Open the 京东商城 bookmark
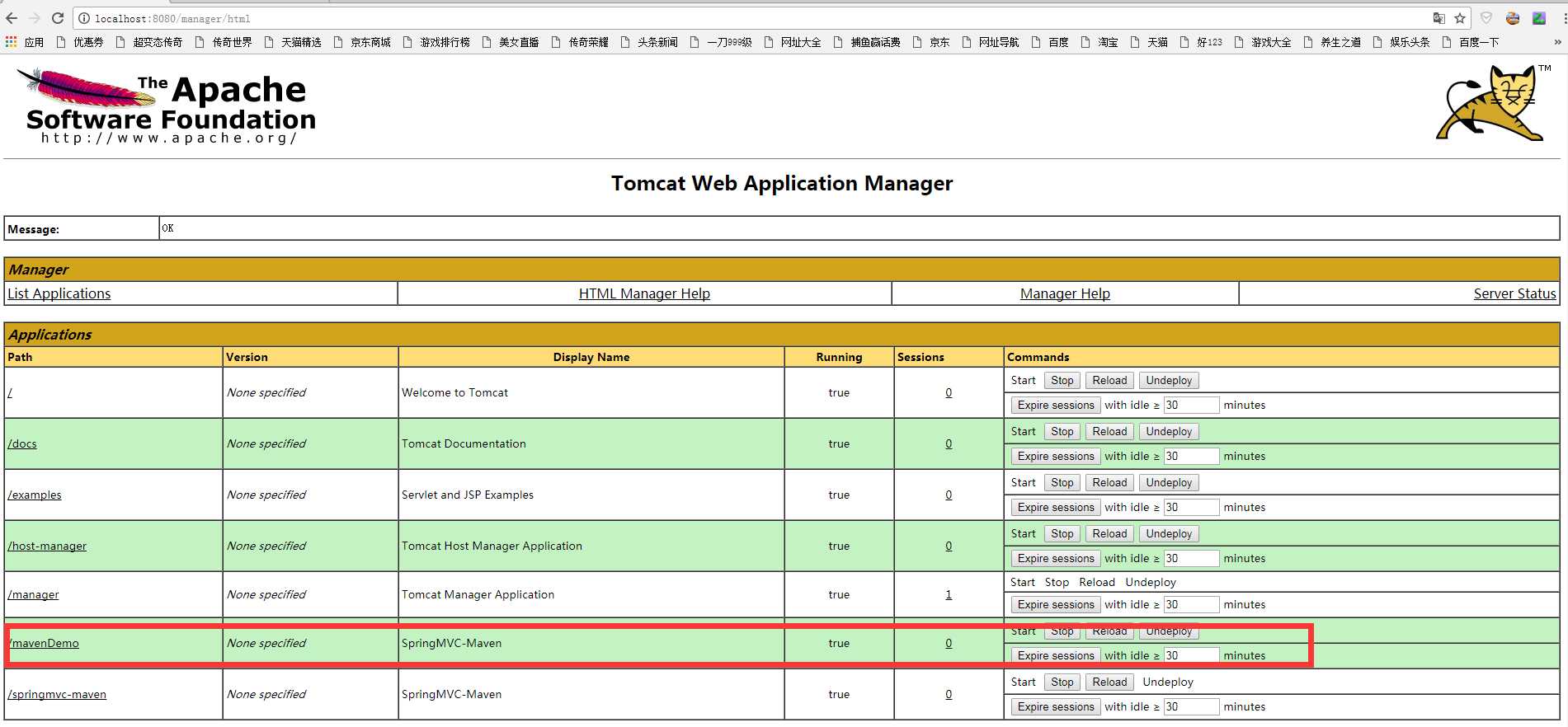 click(362, 42)
